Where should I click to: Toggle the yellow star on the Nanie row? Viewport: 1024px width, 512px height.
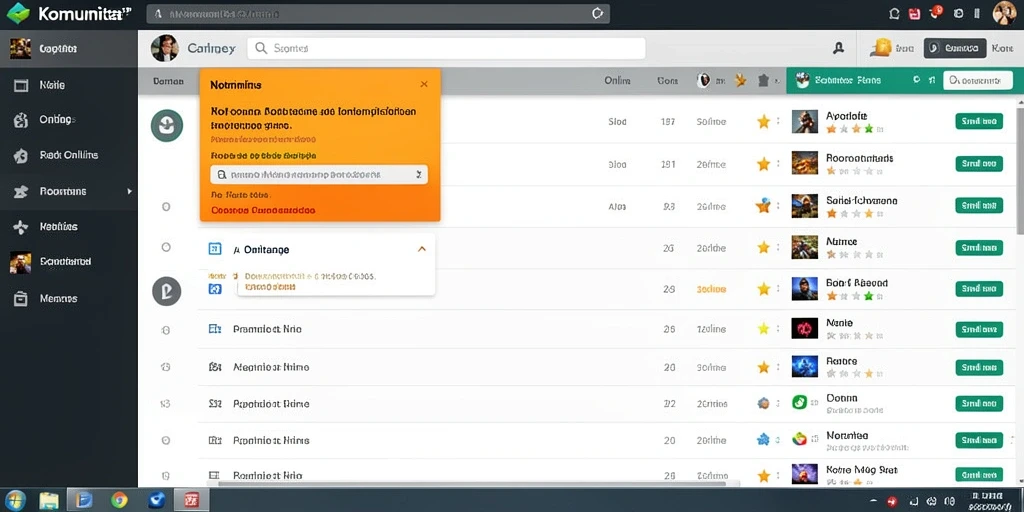763,328
